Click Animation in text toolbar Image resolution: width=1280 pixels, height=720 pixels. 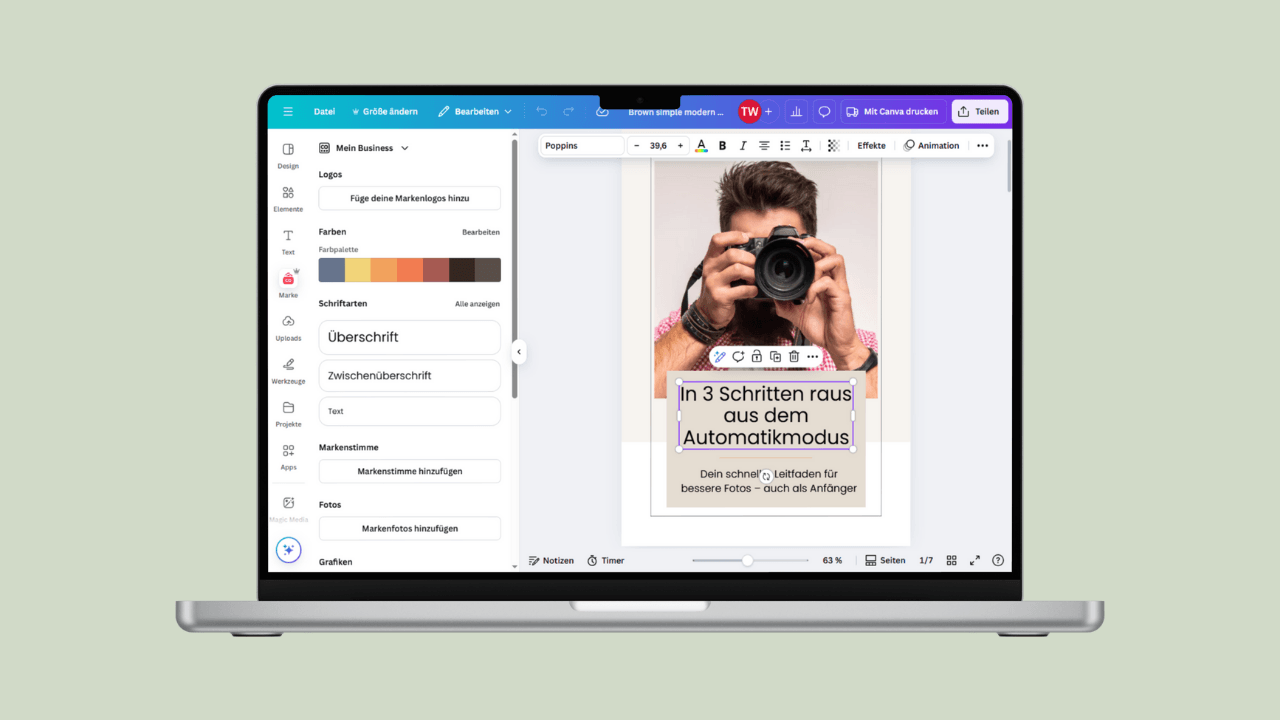[931, 146]
